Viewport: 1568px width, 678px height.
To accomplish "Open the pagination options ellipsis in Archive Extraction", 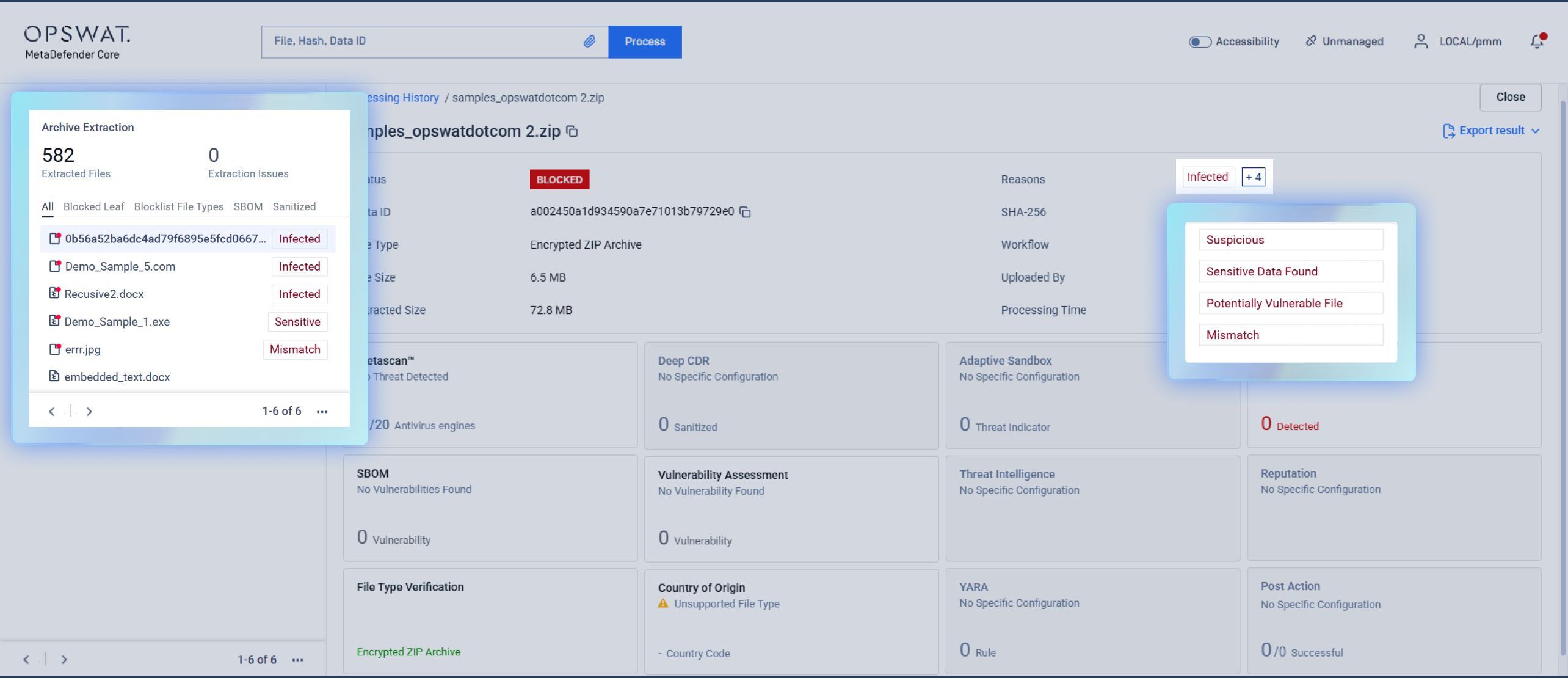I will [322, 412].
